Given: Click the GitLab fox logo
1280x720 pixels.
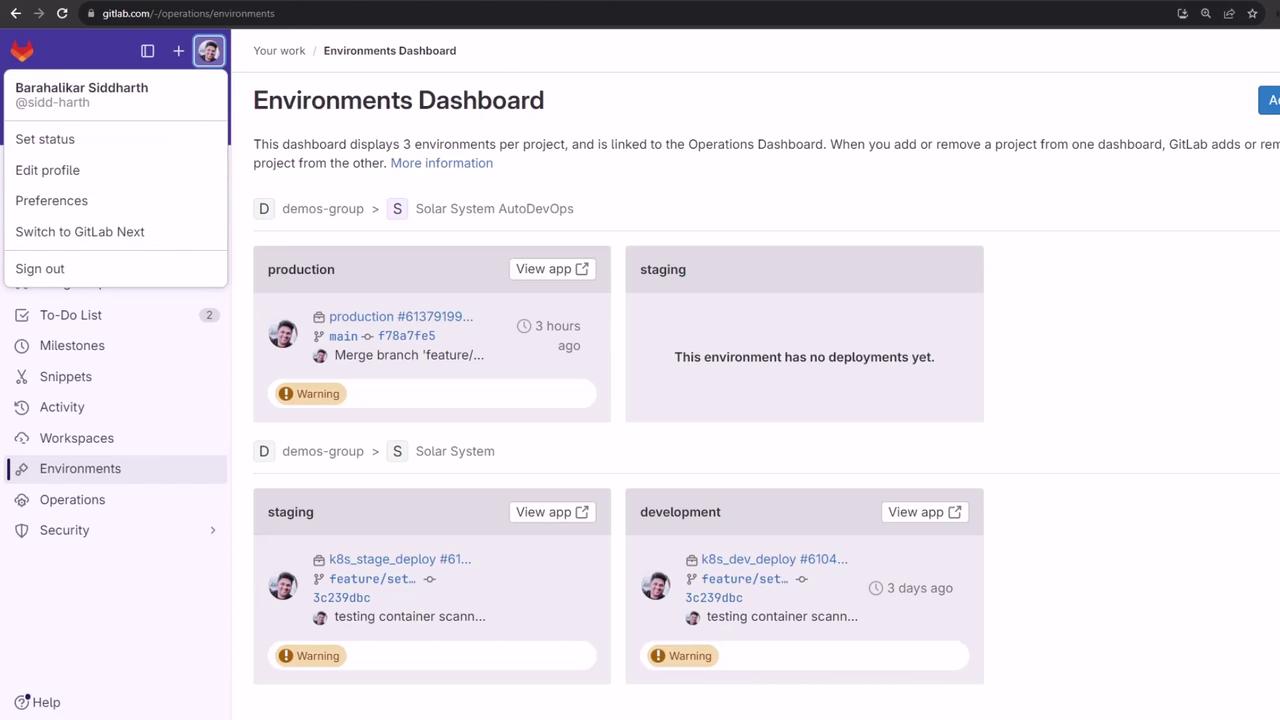Looking at the screenshot, I should (x=22, y=51).
